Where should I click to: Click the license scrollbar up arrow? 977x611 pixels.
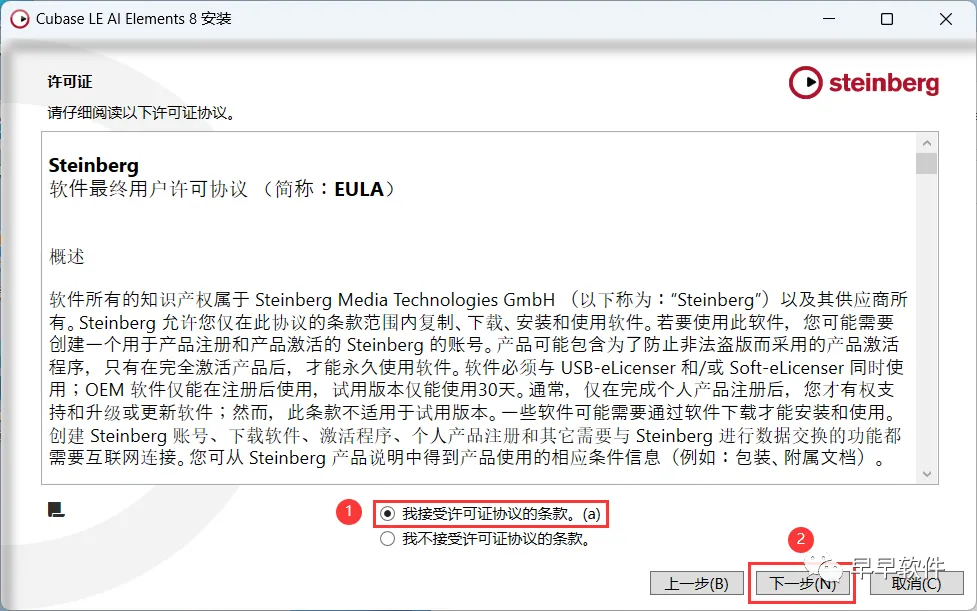(927, 143)
